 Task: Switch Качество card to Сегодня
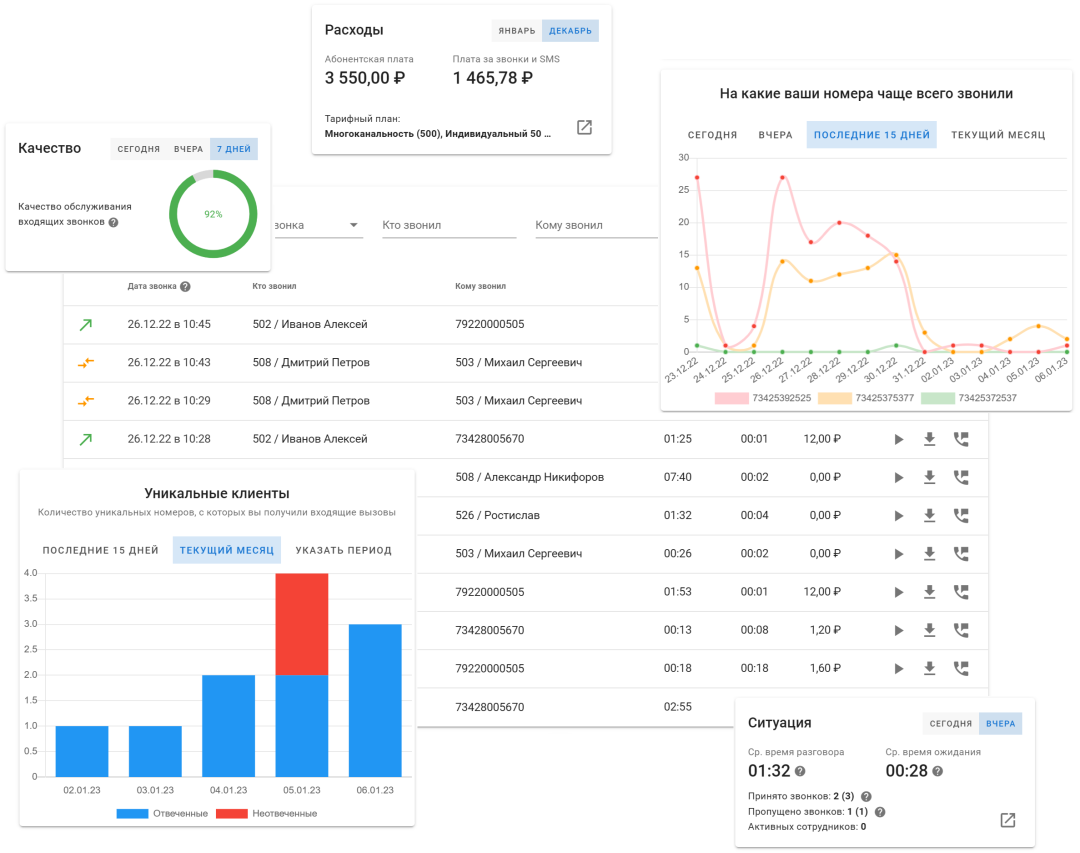[138, 149]
